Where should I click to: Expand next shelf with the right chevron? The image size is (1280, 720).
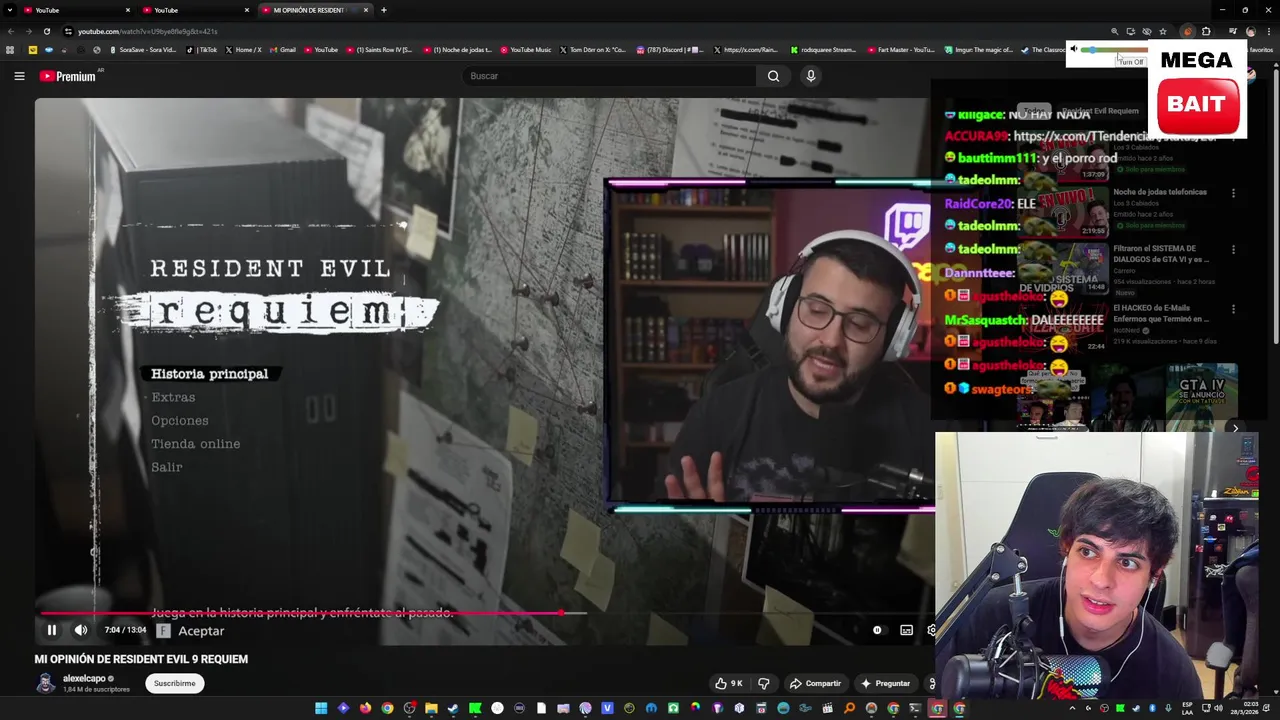1235,428
